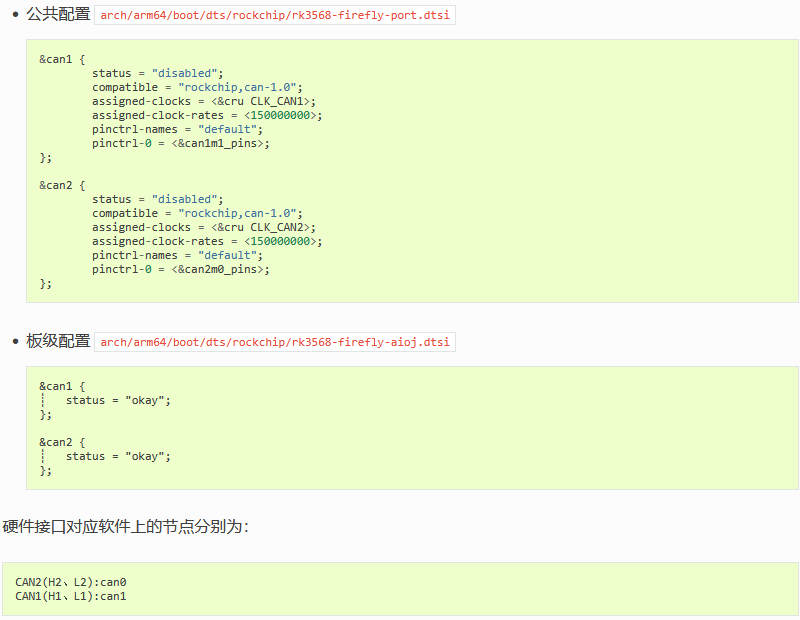
Task: Click status = "disabled" in the &can1 node
Action: click(158, 73)
